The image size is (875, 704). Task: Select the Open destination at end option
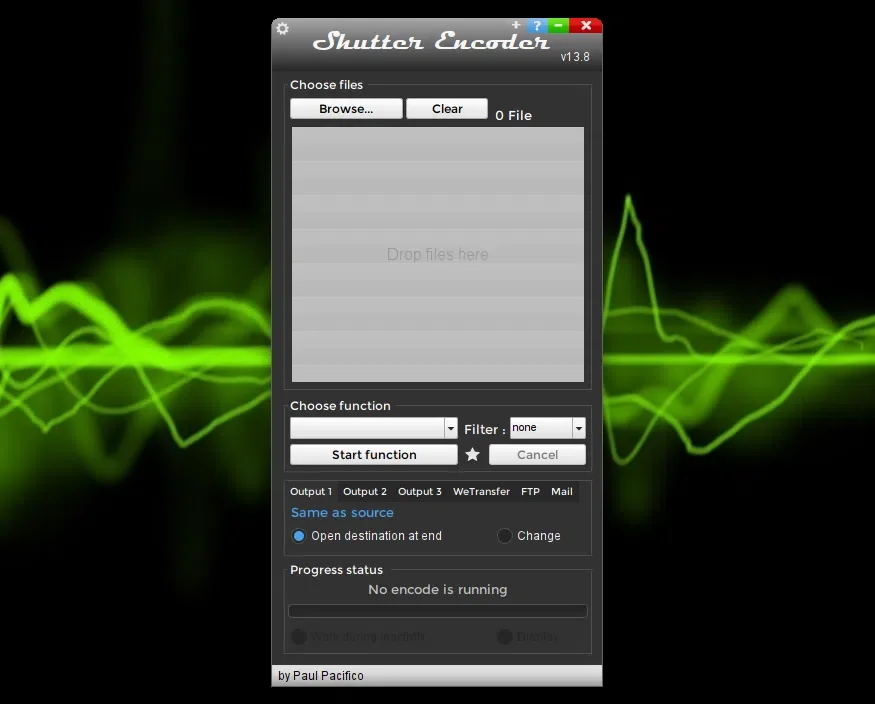coord(298,536)
